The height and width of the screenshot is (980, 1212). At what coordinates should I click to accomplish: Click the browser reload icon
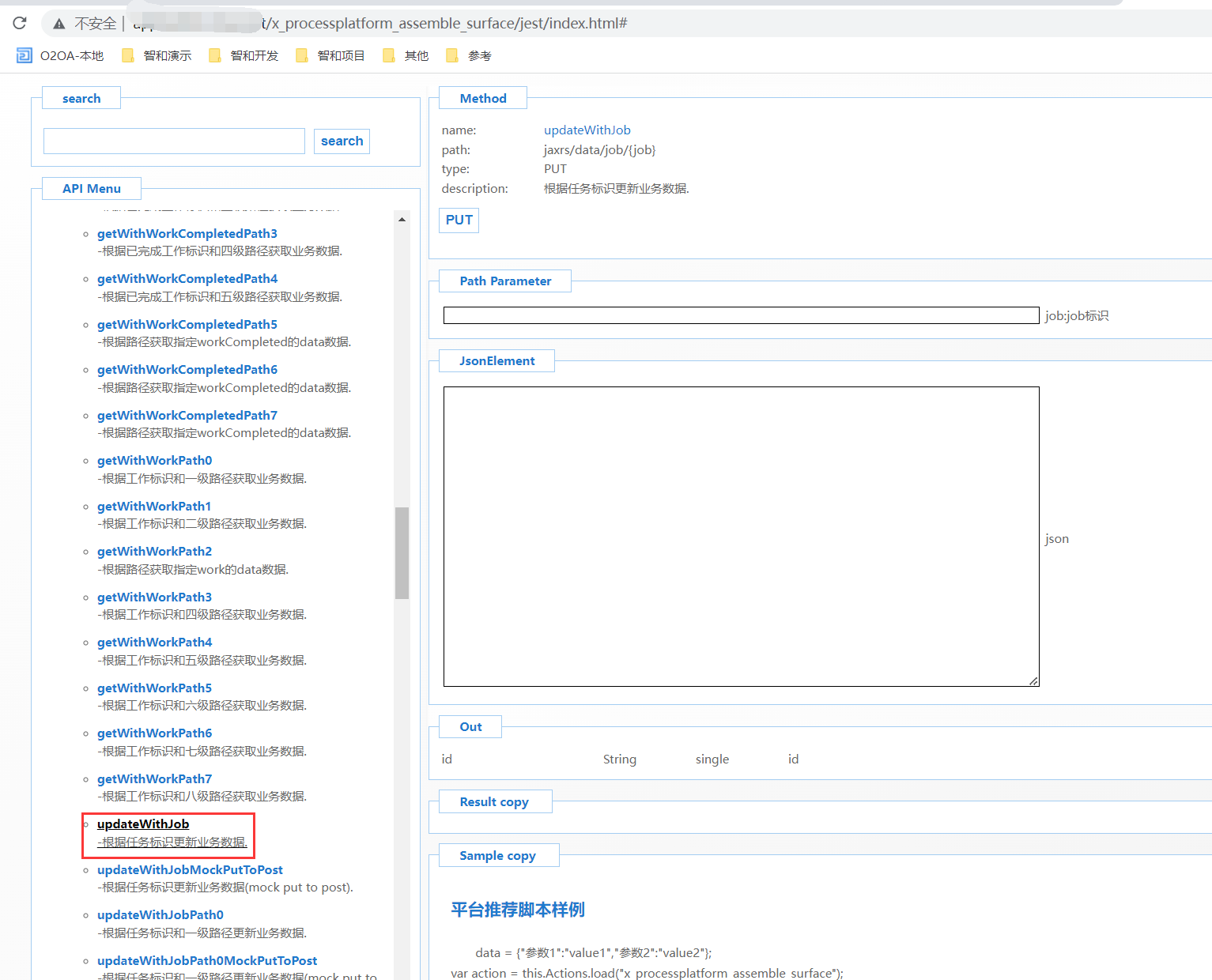(20, 23)
